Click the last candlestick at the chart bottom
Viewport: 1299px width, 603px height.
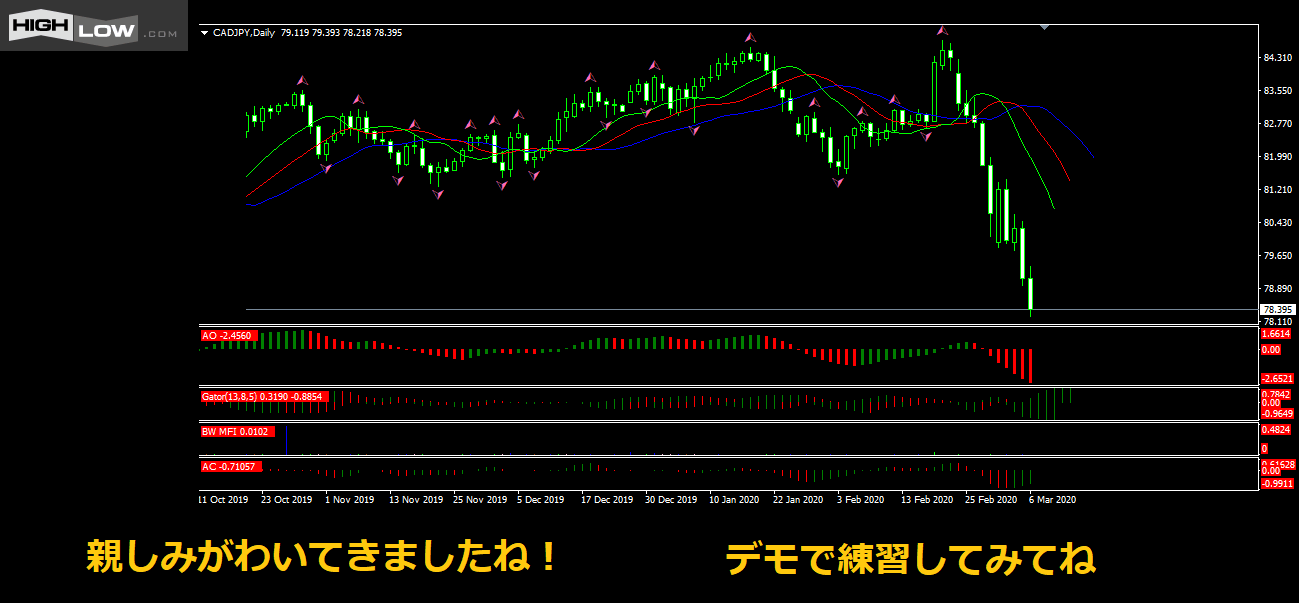coord(1030,295)
